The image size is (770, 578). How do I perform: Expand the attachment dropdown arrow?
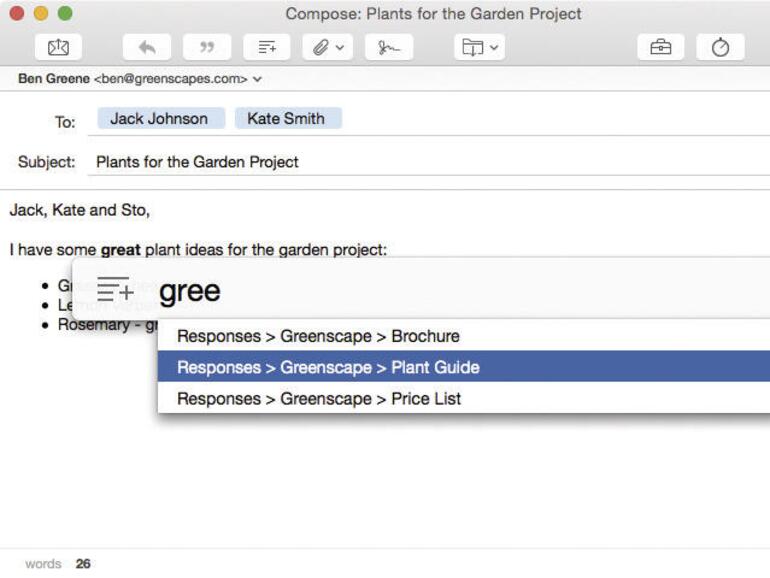pyautogui.click(x=341, y=47)
